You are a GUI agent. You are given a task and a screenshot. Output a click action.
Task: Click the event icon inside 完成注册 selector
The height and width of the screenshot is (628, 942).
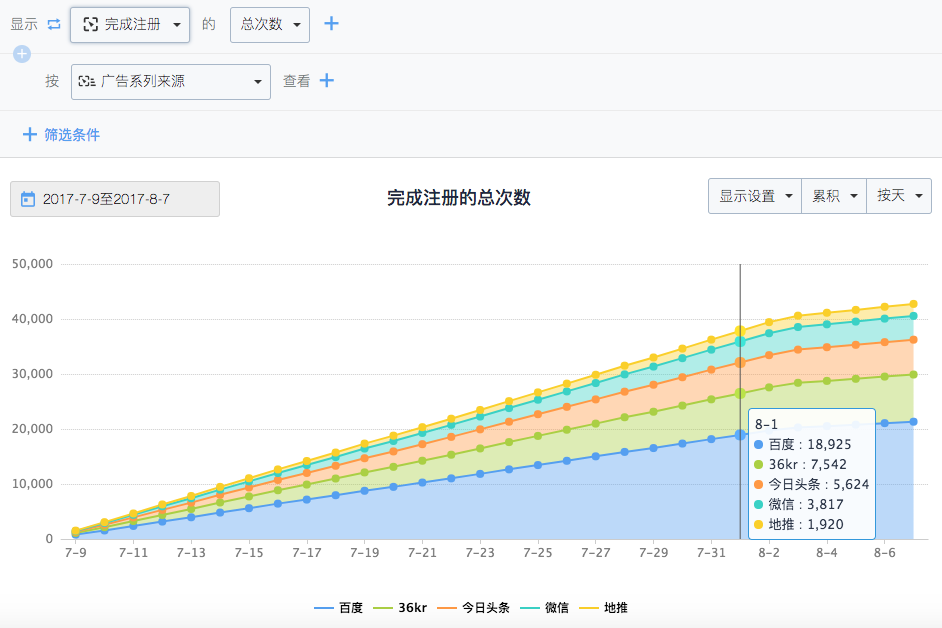coord(91,24)
